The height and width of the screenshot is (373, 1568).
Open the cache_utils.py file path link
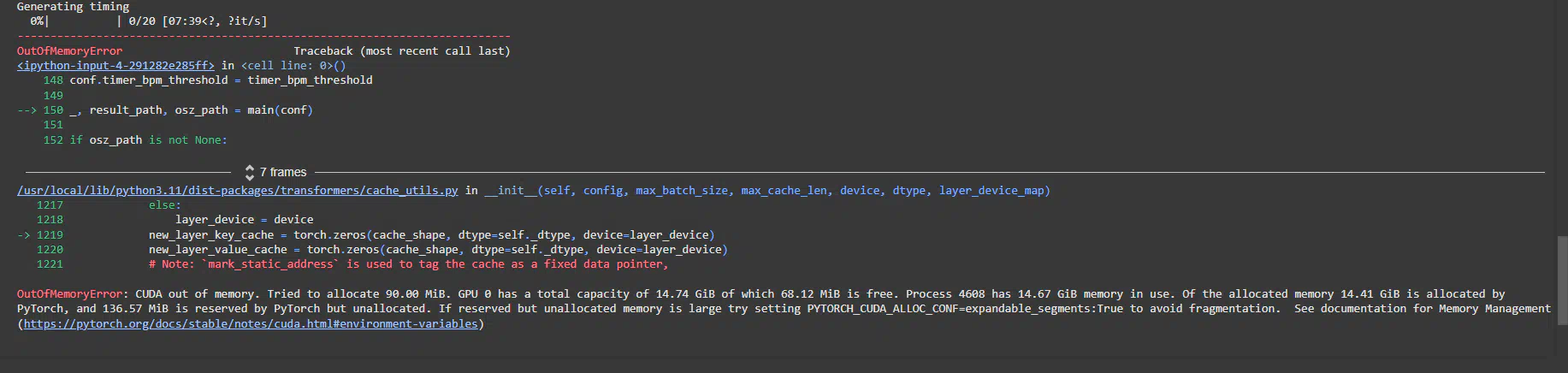[x=238, y=191]
